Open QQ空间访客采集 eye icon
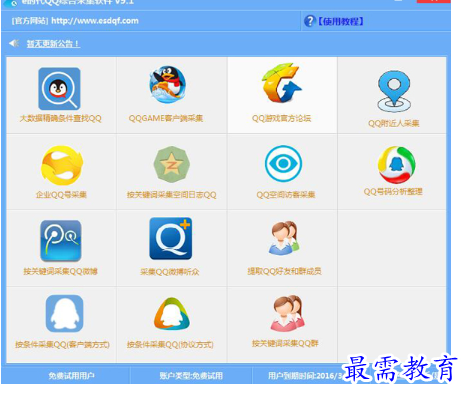This screenshot has width=466, height=400. click(x=283, y=163)
